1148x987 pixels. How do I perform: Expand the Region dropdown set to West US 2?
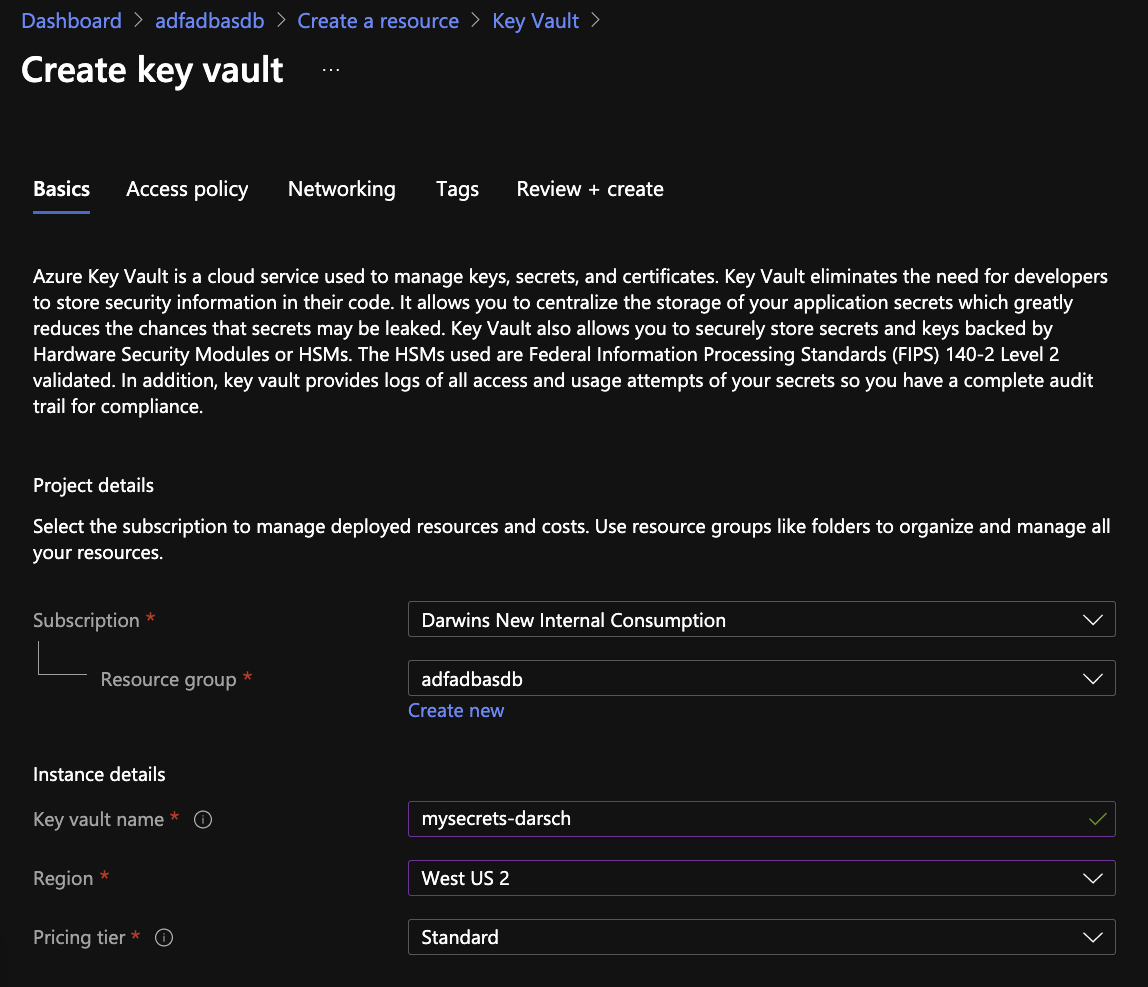(x=761, y=878)
